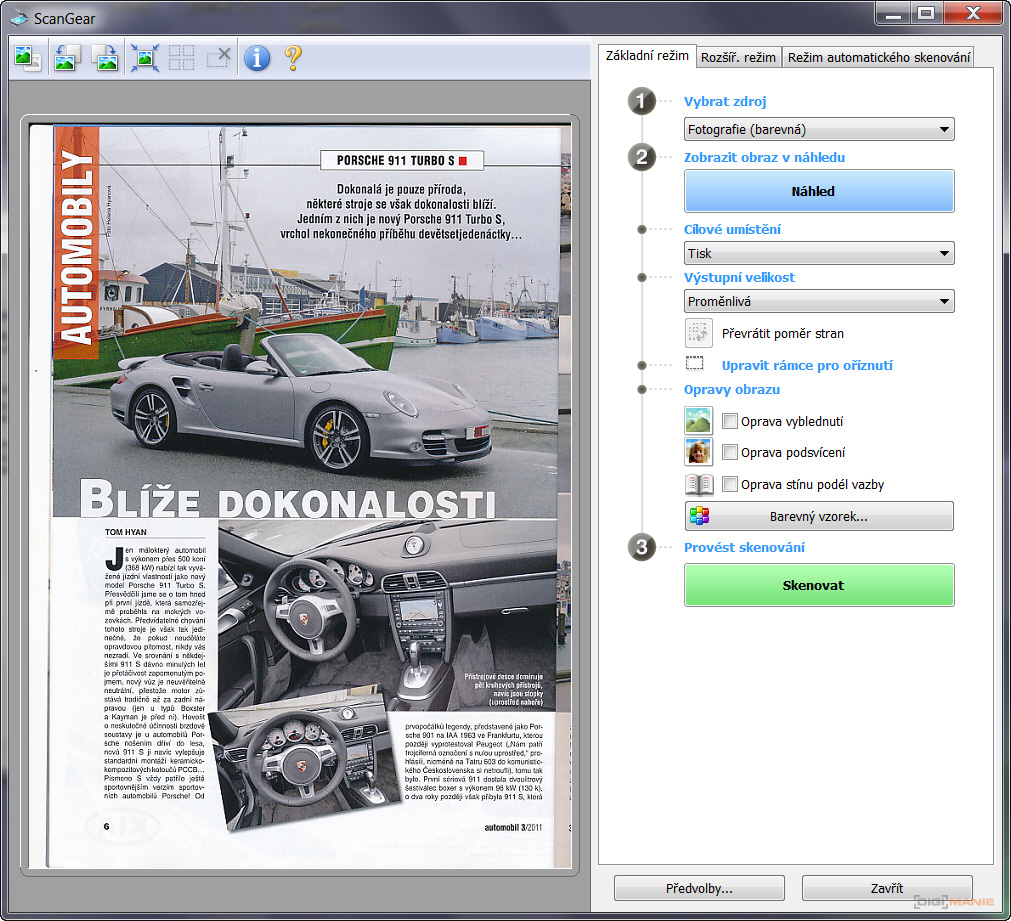Open the Vybrat zdroj dropdown
Viewport: 1011px width, 921px height.
[x=819, y=129]
